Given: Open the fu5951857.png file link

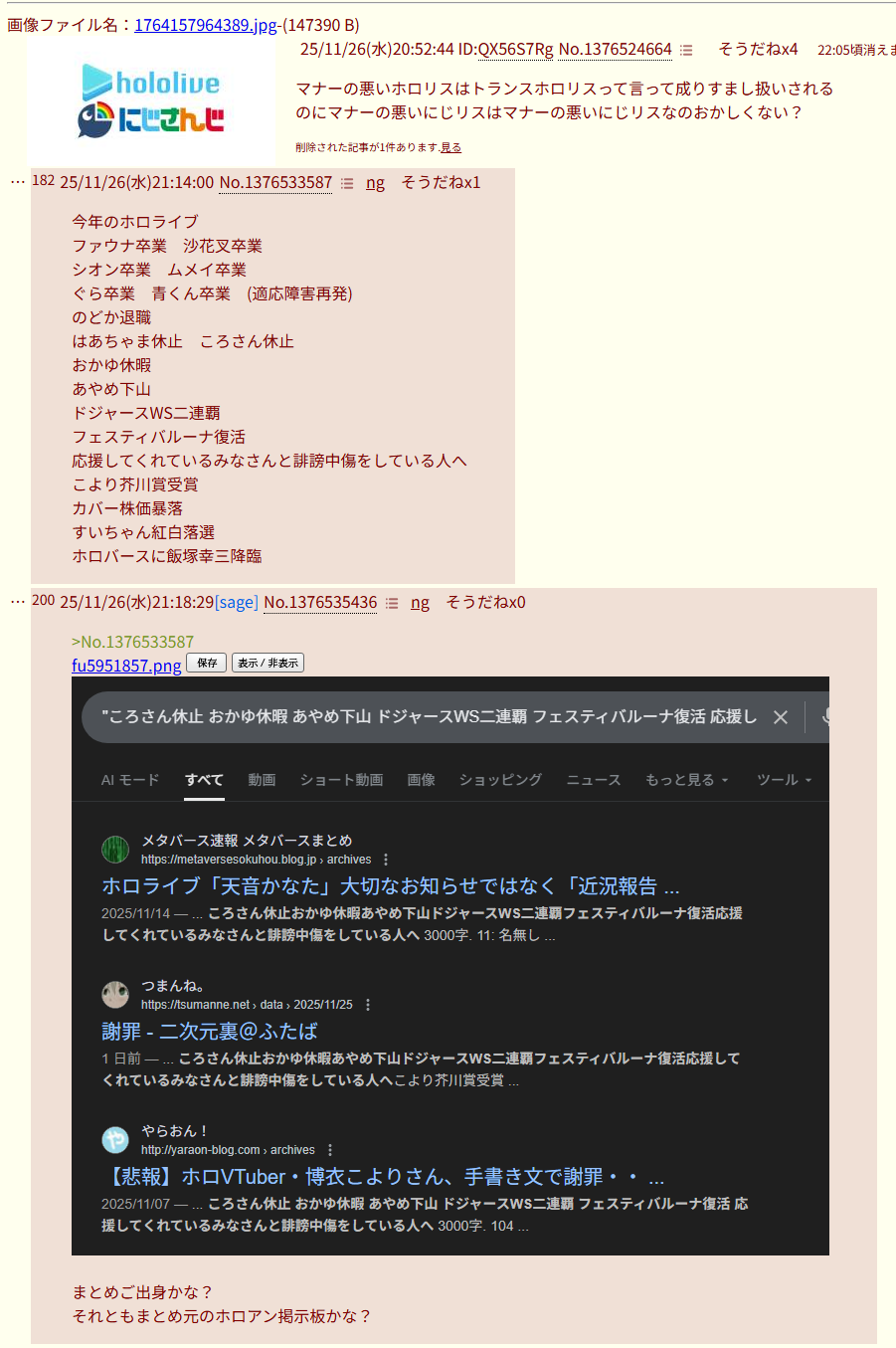Looking at the screenshot, I should coord(126,666).
